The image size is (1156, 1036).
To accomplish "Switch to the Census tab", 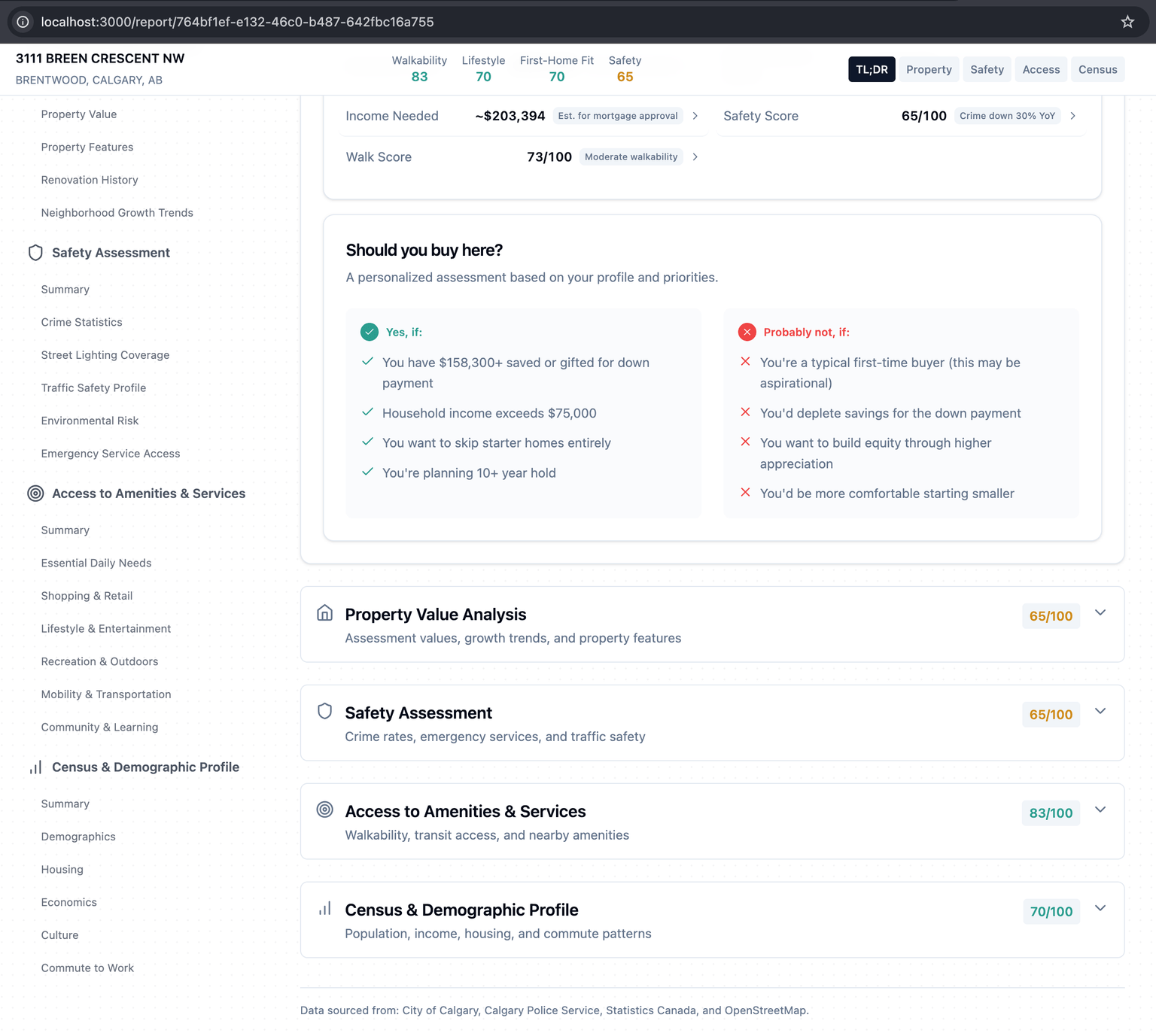I will click(x=1097, y=69).
